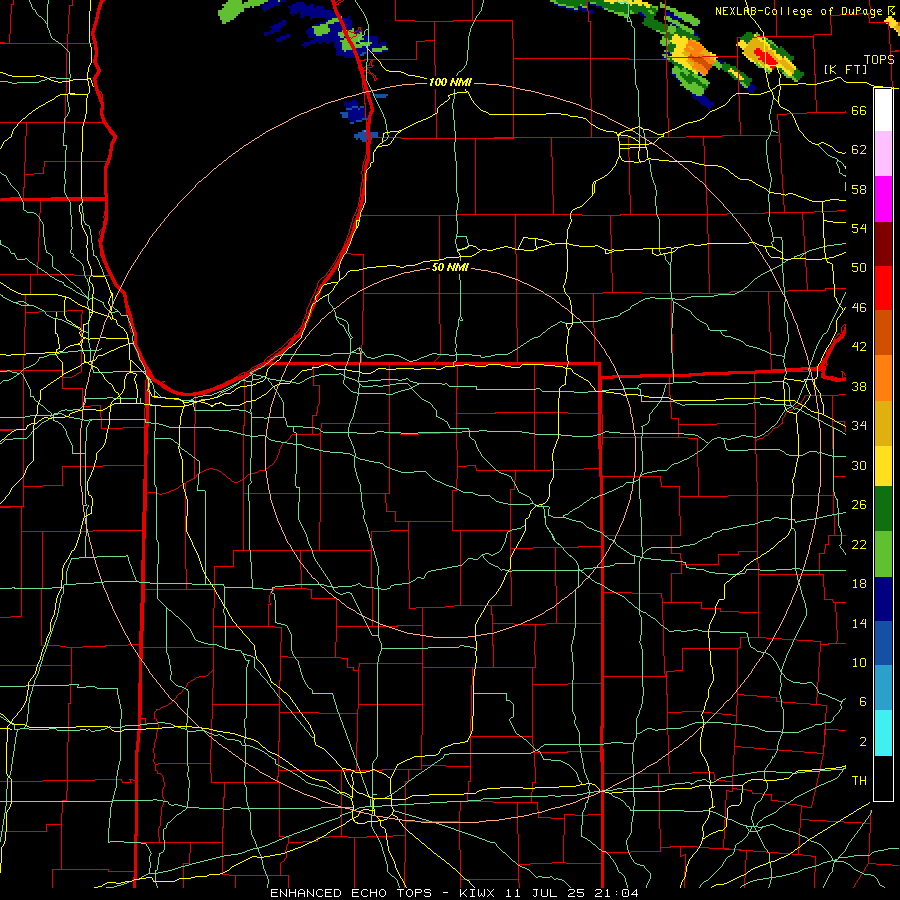Viewport: 900px width, 900px height.
Task: Select the bright red legend swatch
Action: pos(883,288)
